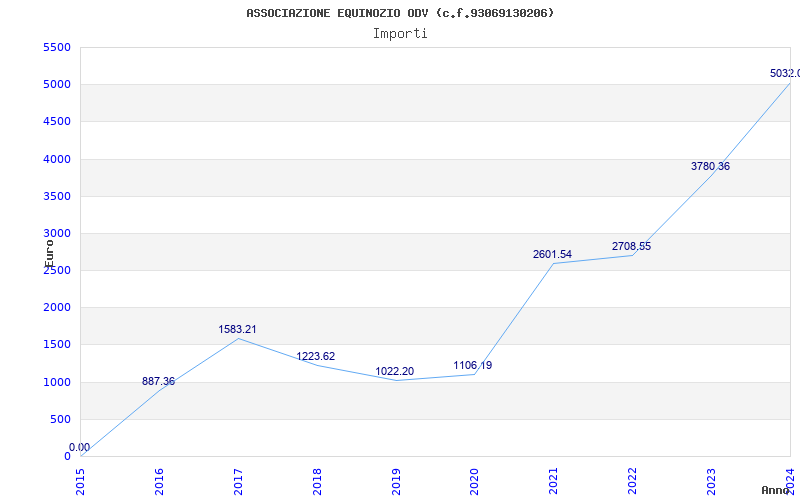Click the 2022 x-axis year label
The width and height of the screenshot is (800, 500).
(x=633, y=482)
